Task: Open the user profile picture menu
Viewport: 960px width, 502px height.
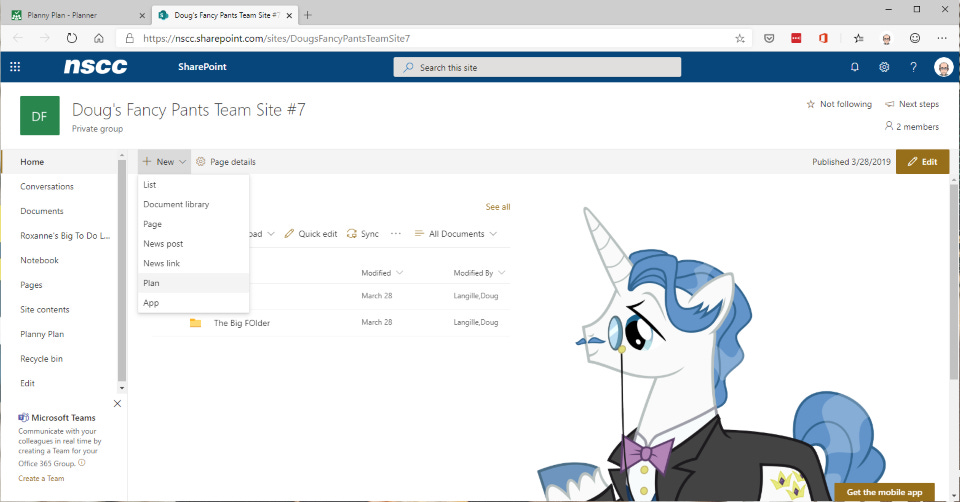Action: [943, 67]
